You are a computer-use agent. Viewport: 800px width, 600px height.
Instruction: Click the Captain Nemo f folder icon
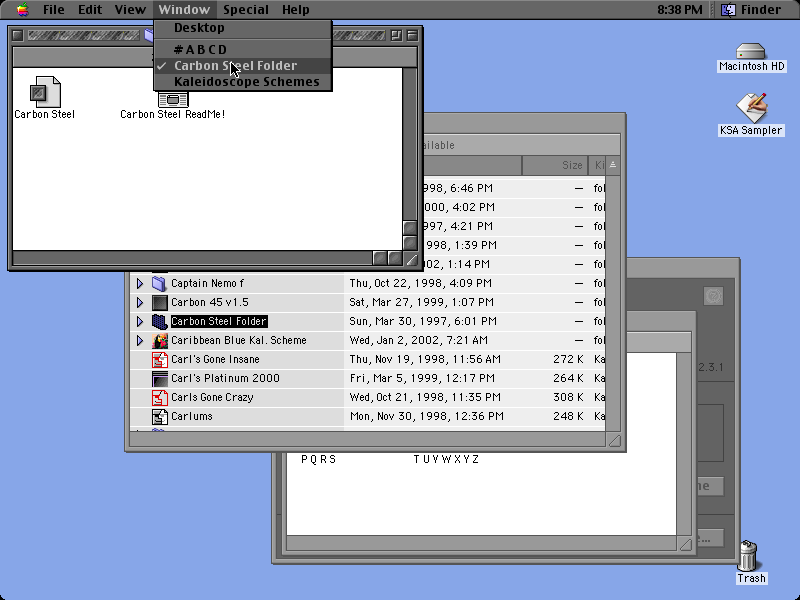click(x=160, y=283)
